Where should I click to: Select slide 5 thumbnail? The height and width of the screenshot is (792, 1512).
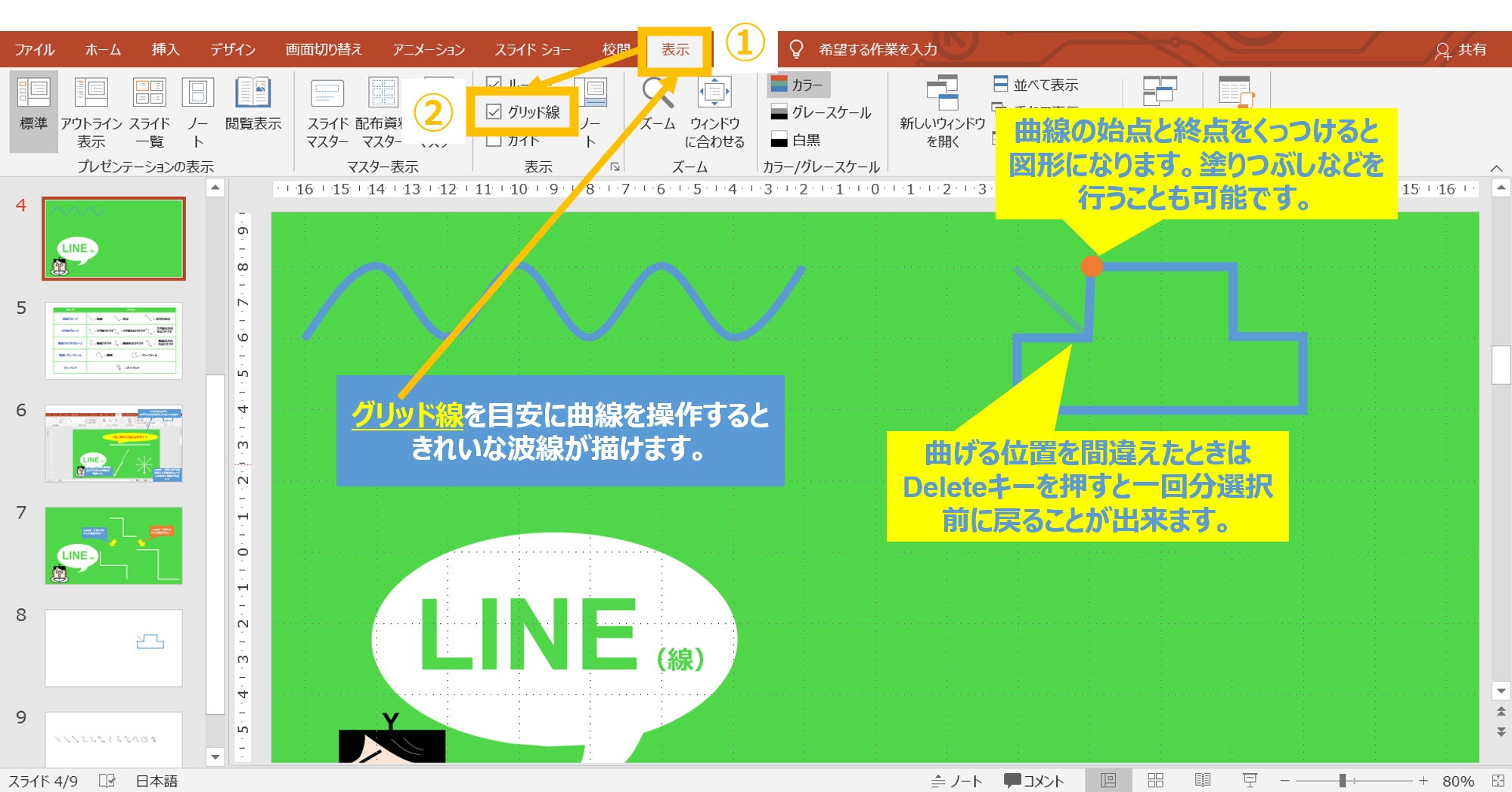pos(113,340)
